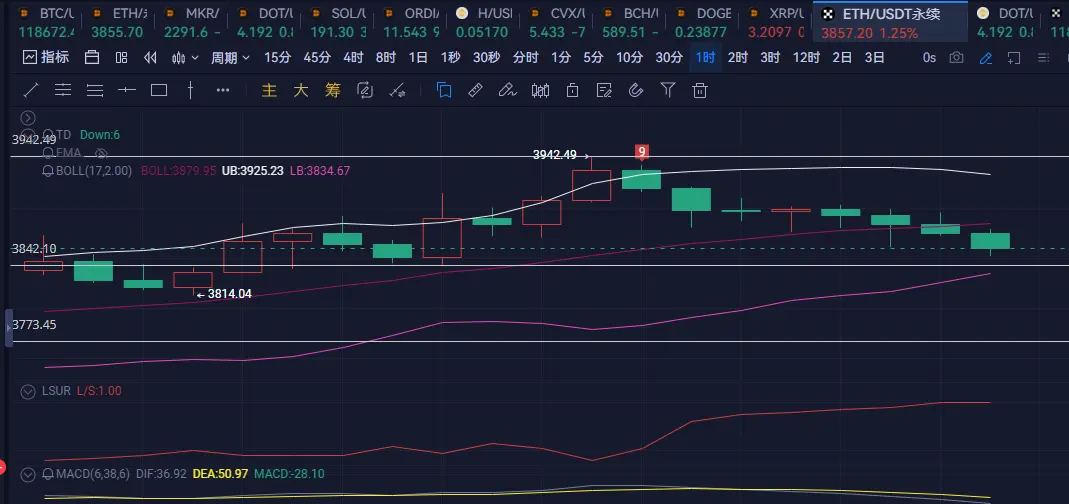The height and width of the screenshot is (504, 1069).
Task: Click the yellow 主 button
Action: 269,90
